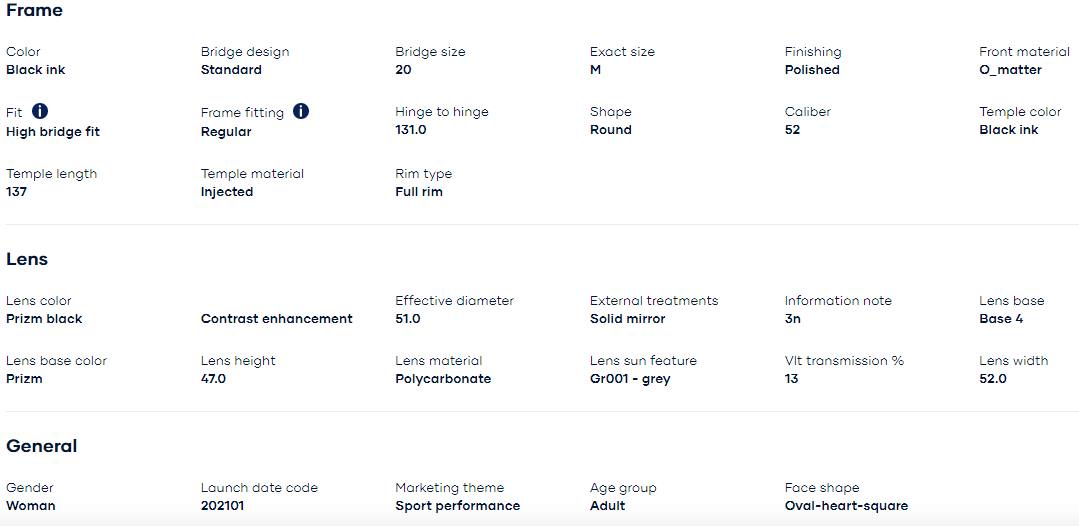Image resolution: width=1079 pixels, height=526 pixels.
Task: Select the Frame section heading
Action: point(34,10)
